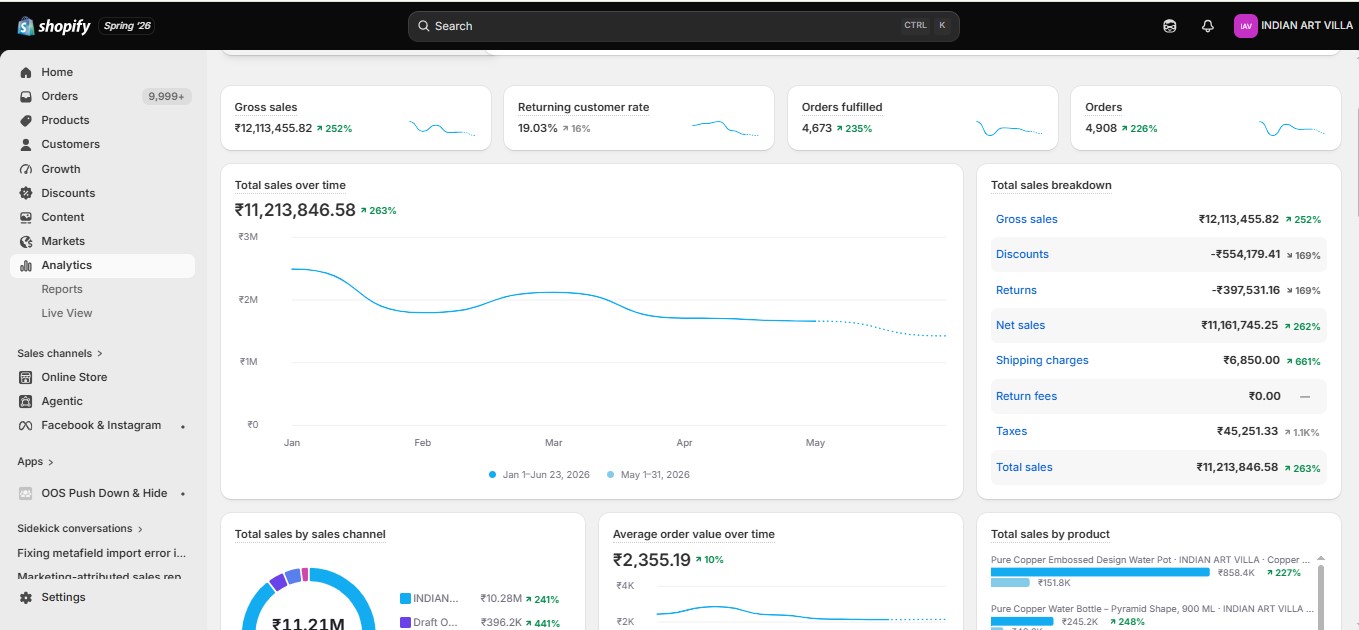Image resolution: width=1359 pixels, height=630 pixels.
Task: Open the Returns breakdown link
Action: [x=1016, y=290]
